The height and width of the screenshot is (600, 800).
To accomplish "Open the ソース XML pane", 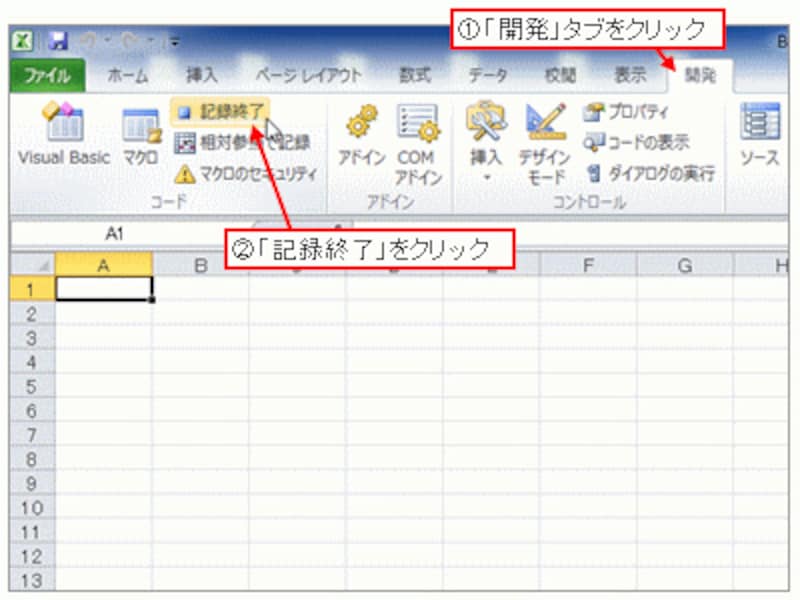I will click(x=759, y=135).
